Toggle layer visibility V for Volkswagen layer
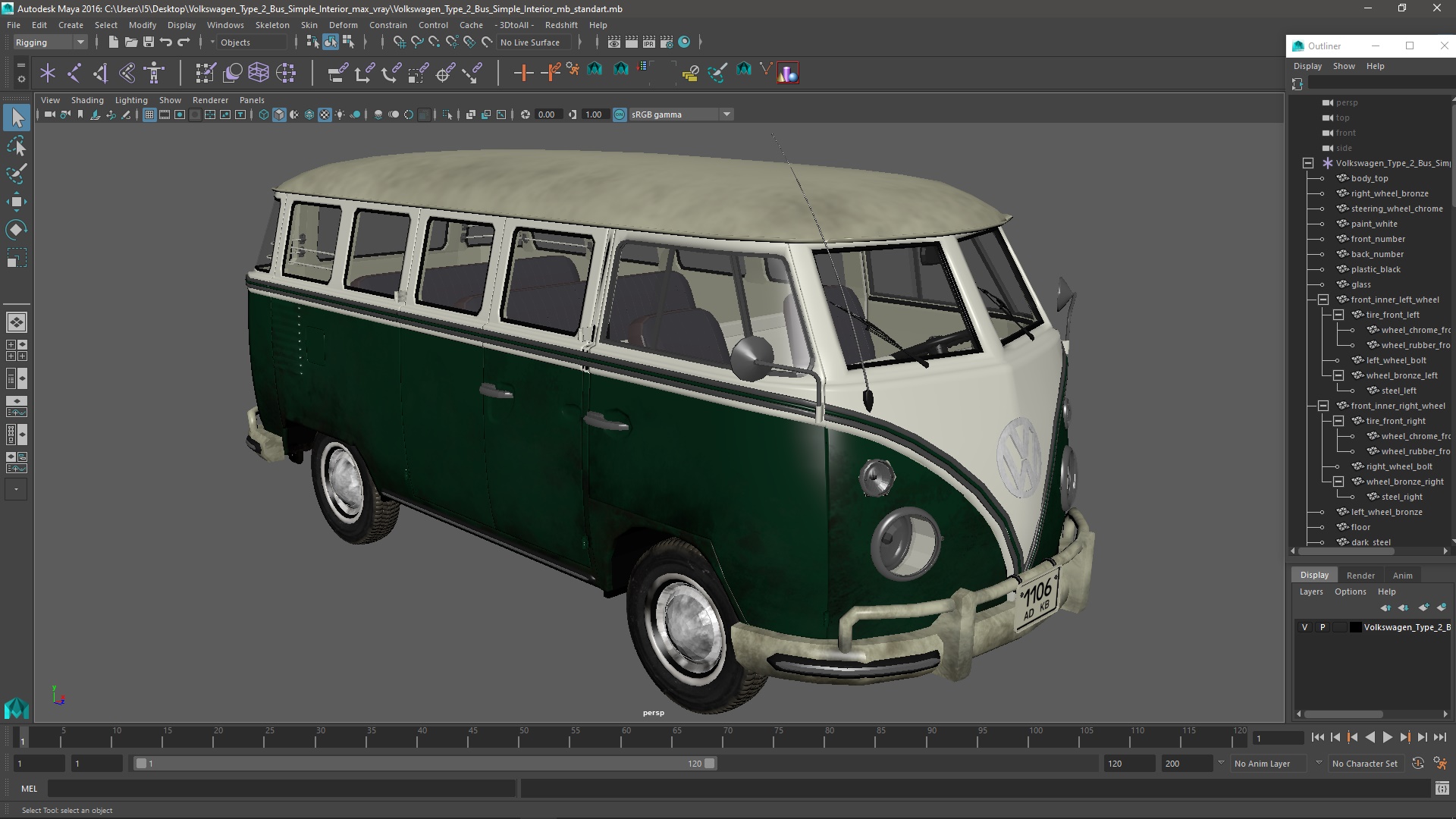 click(x=1304, y=627)
